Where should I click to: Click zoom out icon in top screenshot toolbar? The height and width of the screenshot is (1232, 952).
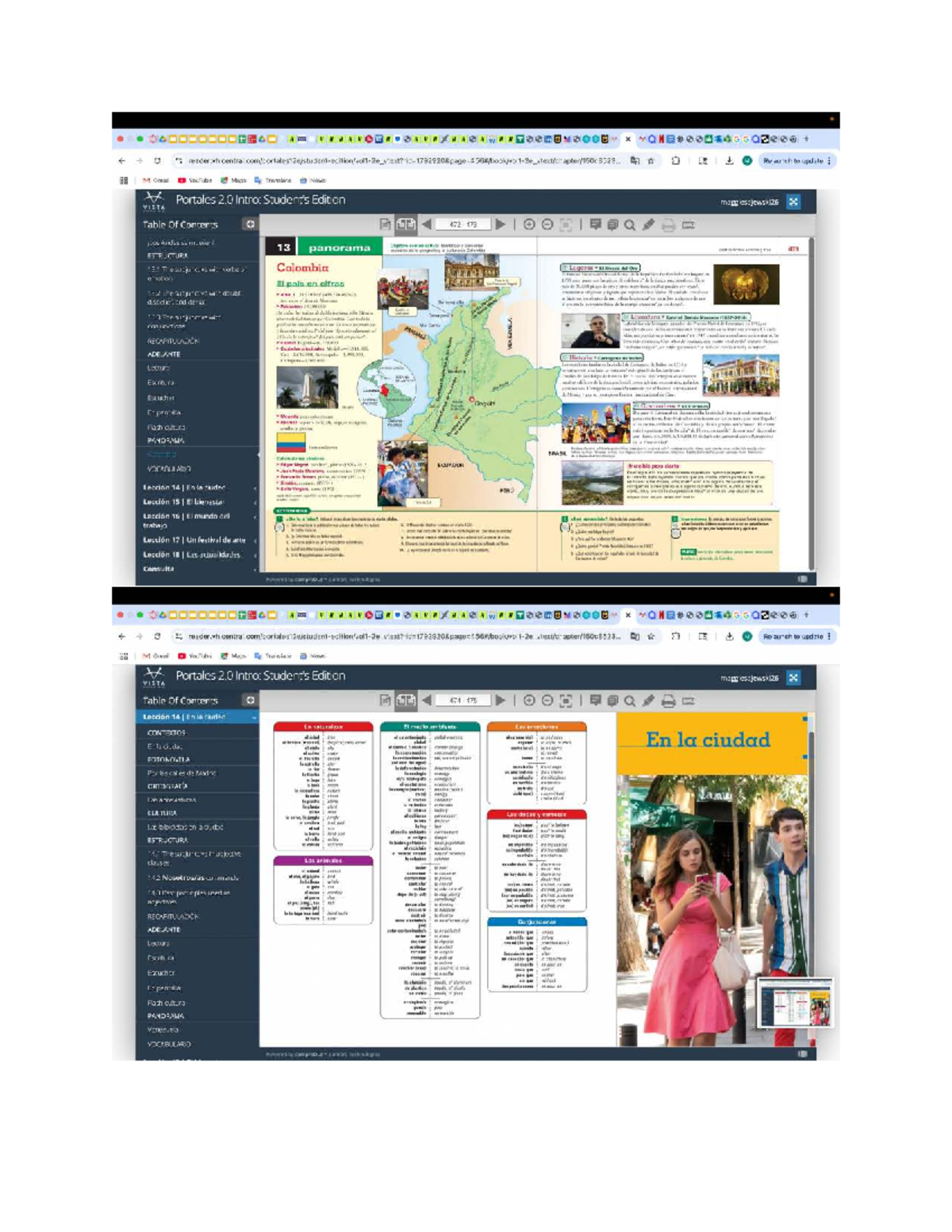[547, 225]
